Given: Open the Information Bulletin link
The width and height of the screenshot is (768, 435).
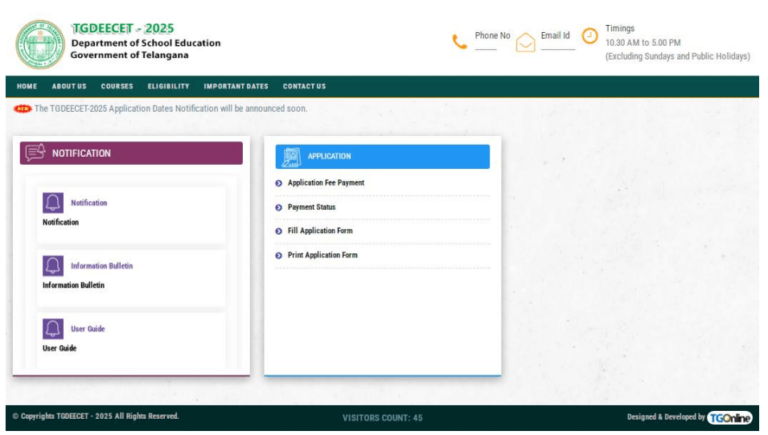Looking at the screenshot, I should coord(102,266).
